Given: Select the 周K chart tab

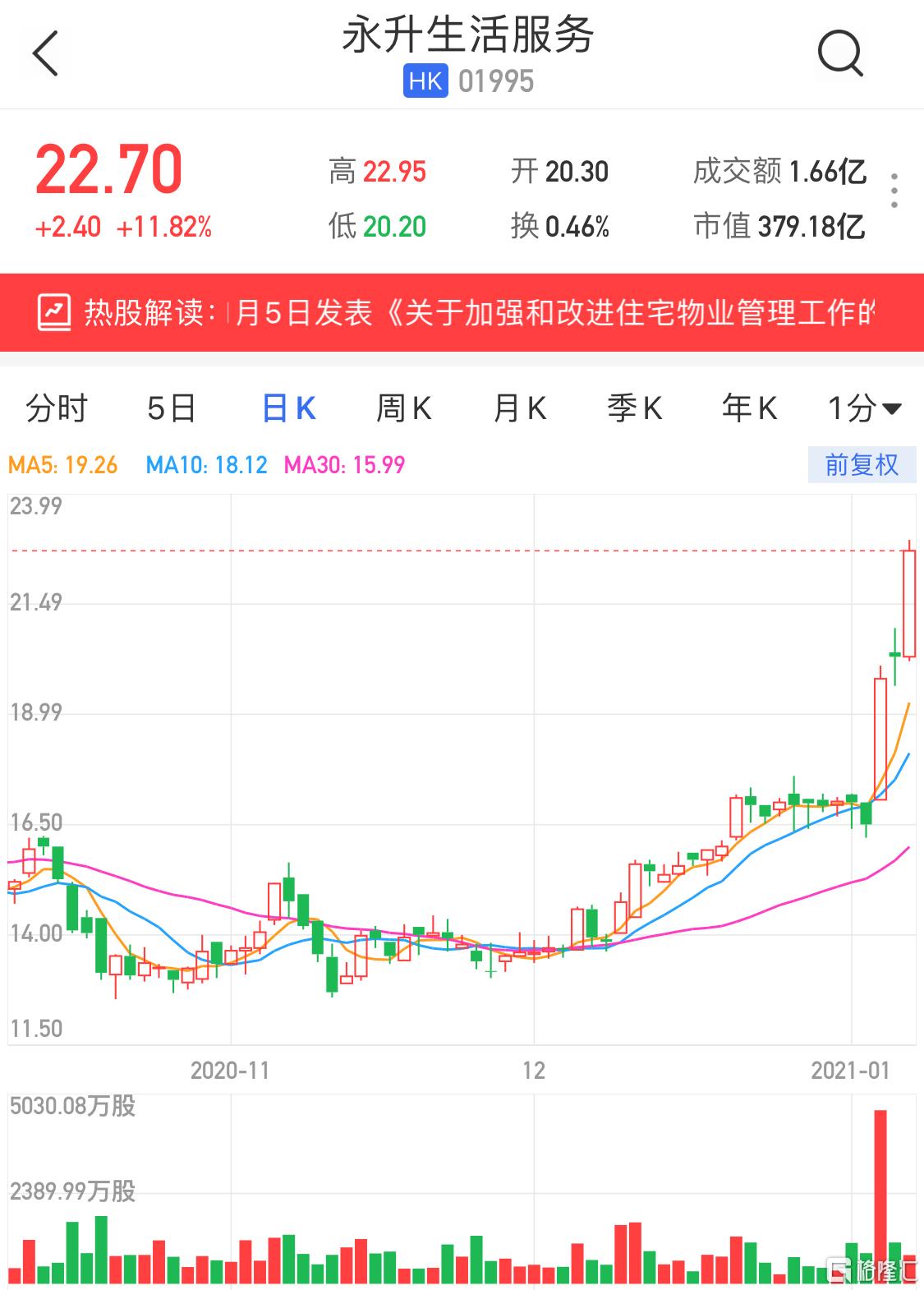Looking at the screenshot, I should (x=403, y=408).
